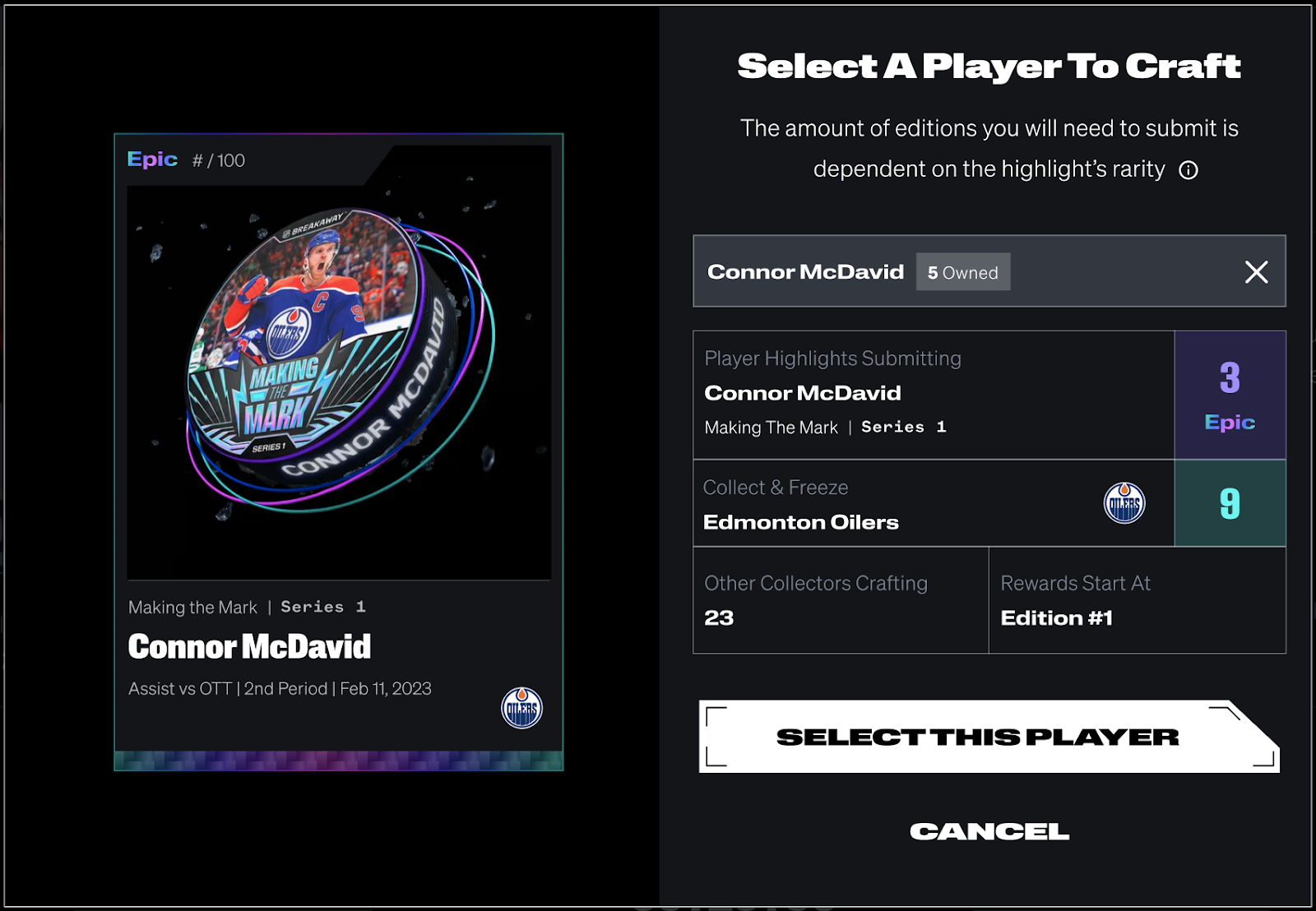Open the Connor McDavid player selector field
This screenshot has width=1316, height=911.
[989, 271]
